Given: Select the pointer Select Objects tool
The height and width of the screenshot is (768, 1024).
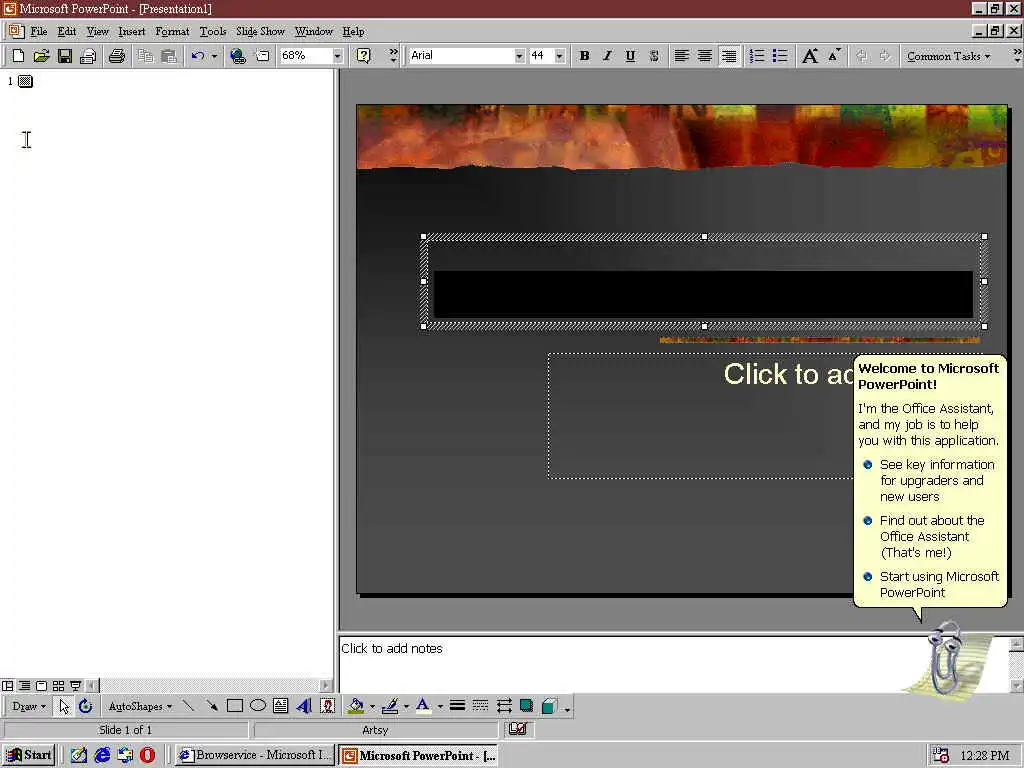Looking at the screenshot, I should click(63, 706).
